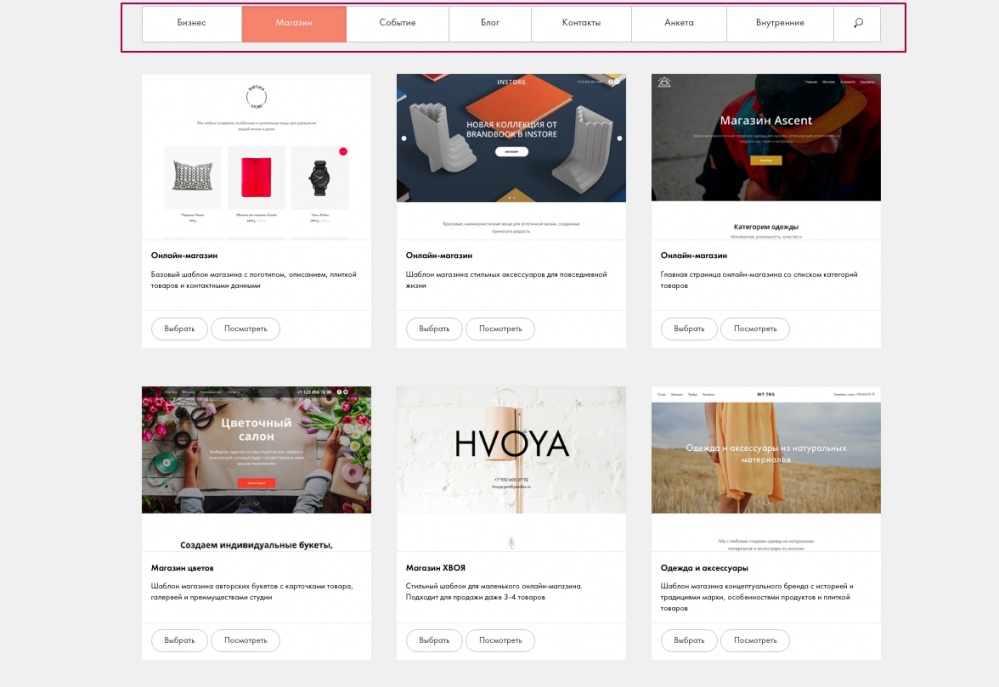
Task: Open the HVOYA thumbnail
Action: 511,468
